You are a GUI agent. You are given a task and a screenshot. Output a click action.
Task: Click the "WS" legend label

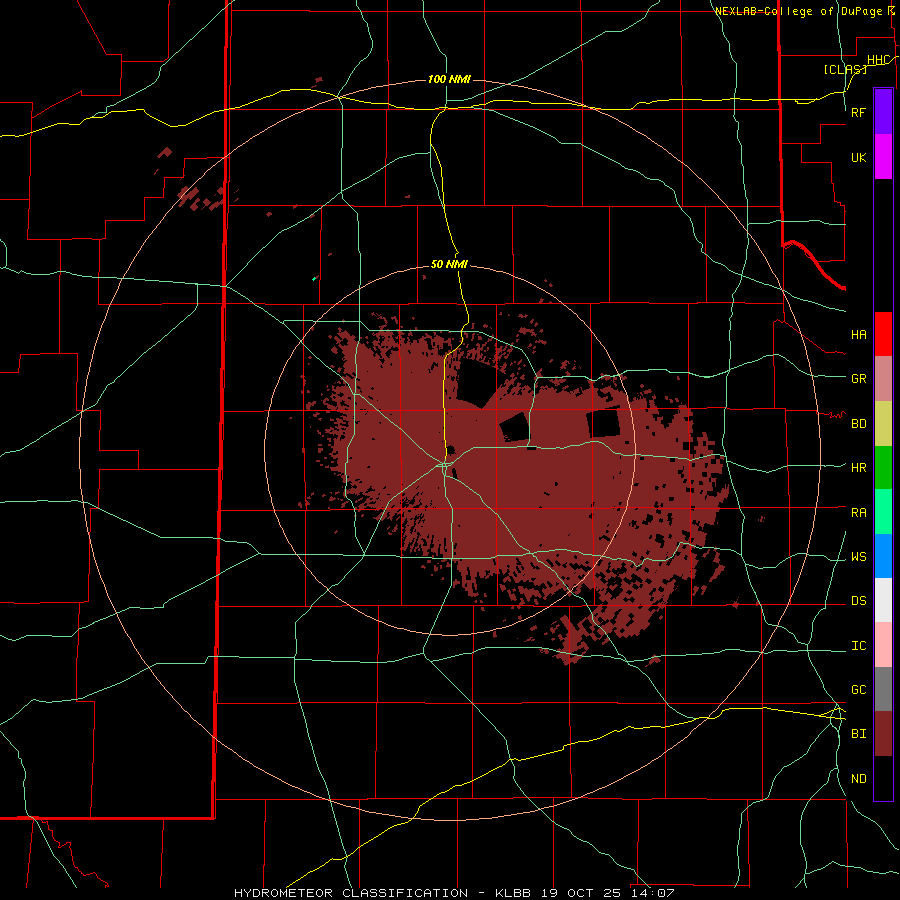click(859, 557)
